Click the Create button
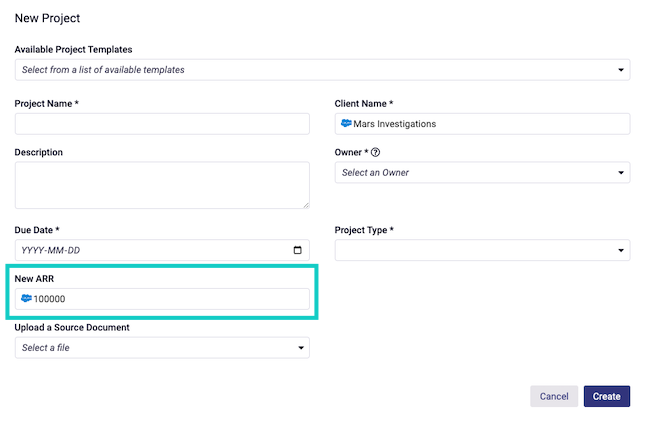Viewport: 650px width, 424px height. (x=606, y=396)
